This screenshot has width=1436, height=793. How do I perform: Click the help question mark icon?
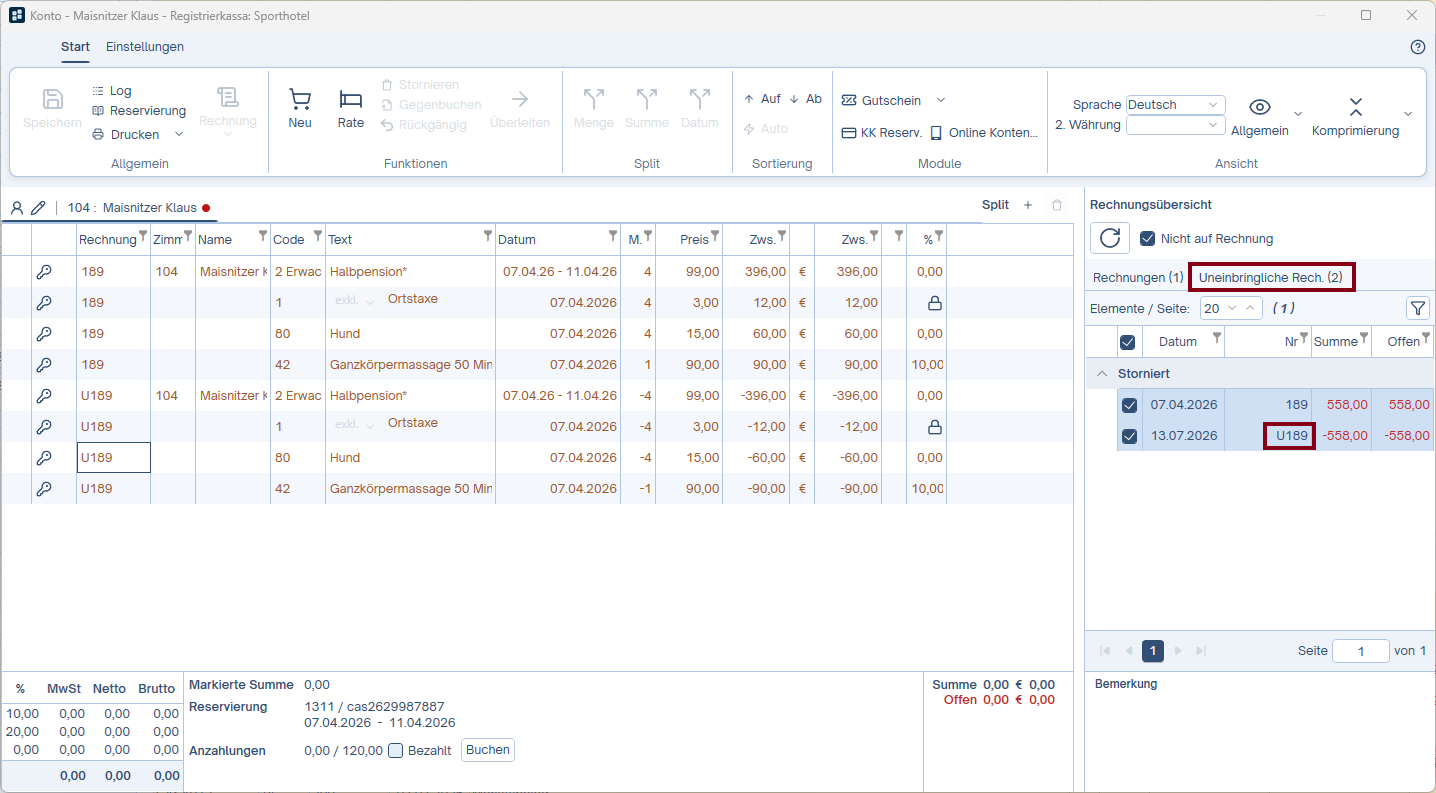point(1417,47)
